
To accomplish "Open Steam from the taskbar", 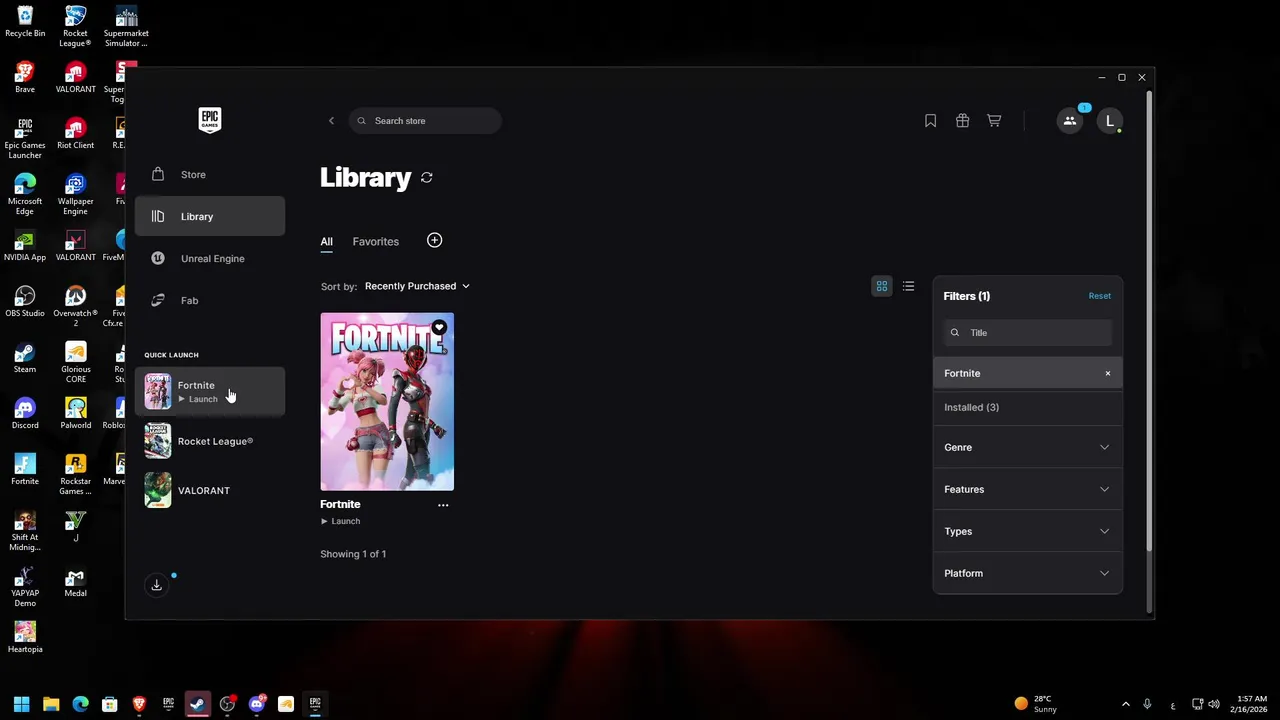I will coord(198,704).
